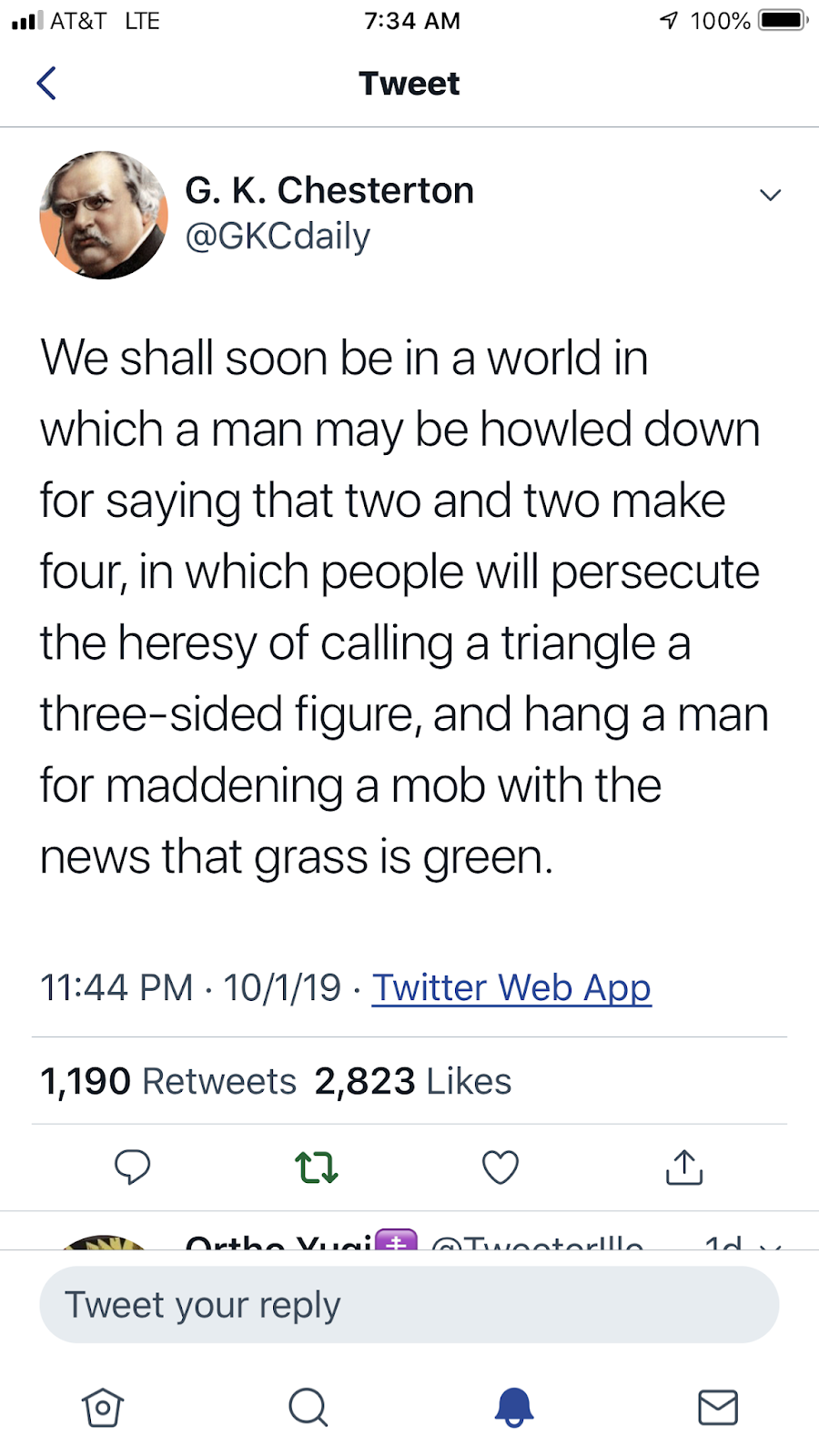
Task: Open the Search tab magnifier icon
Action: [x=308, y=1408]
